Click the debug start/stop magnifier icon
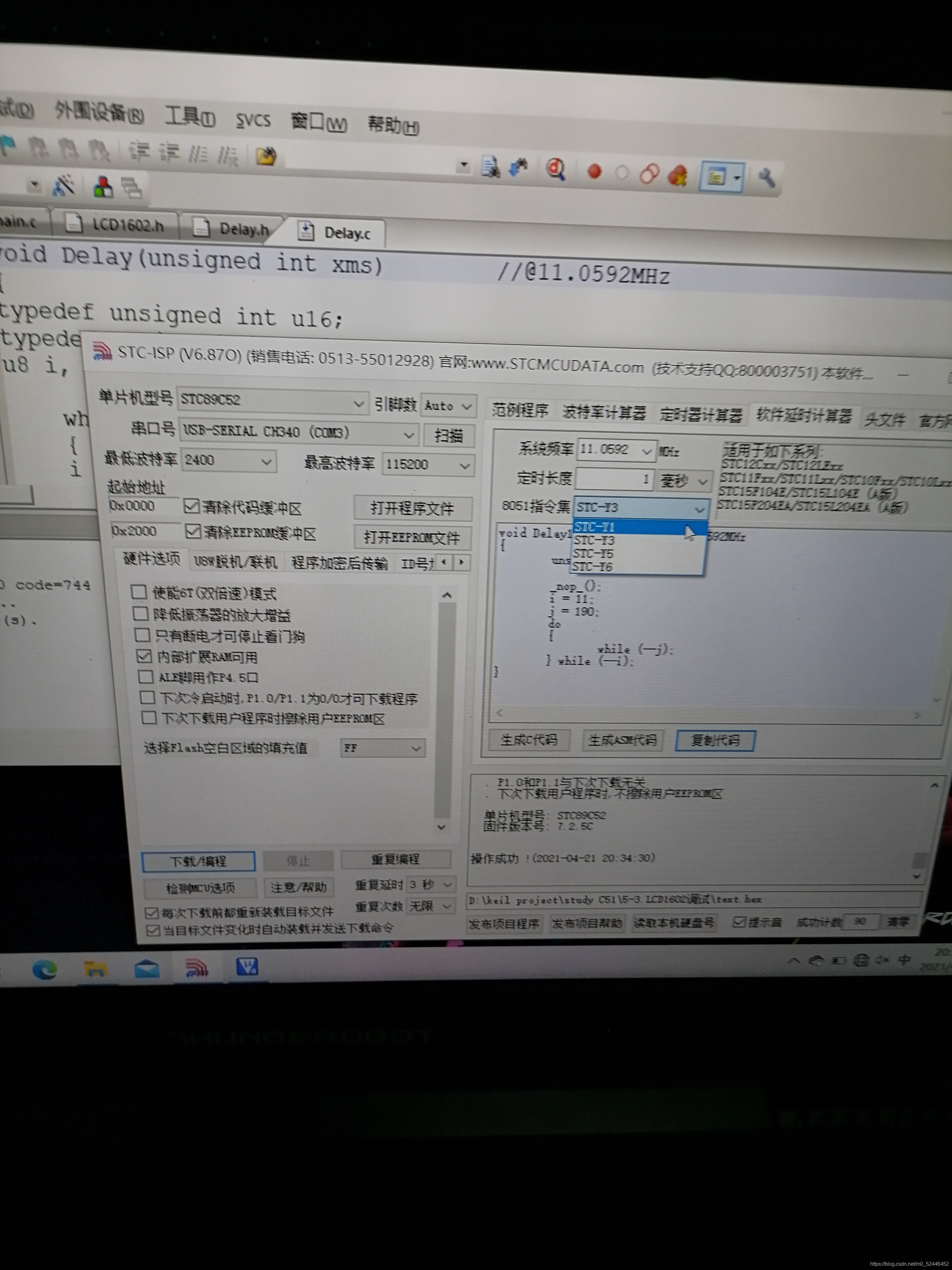Viewport: 952px width, 1270px height. (x=555, y=169)
